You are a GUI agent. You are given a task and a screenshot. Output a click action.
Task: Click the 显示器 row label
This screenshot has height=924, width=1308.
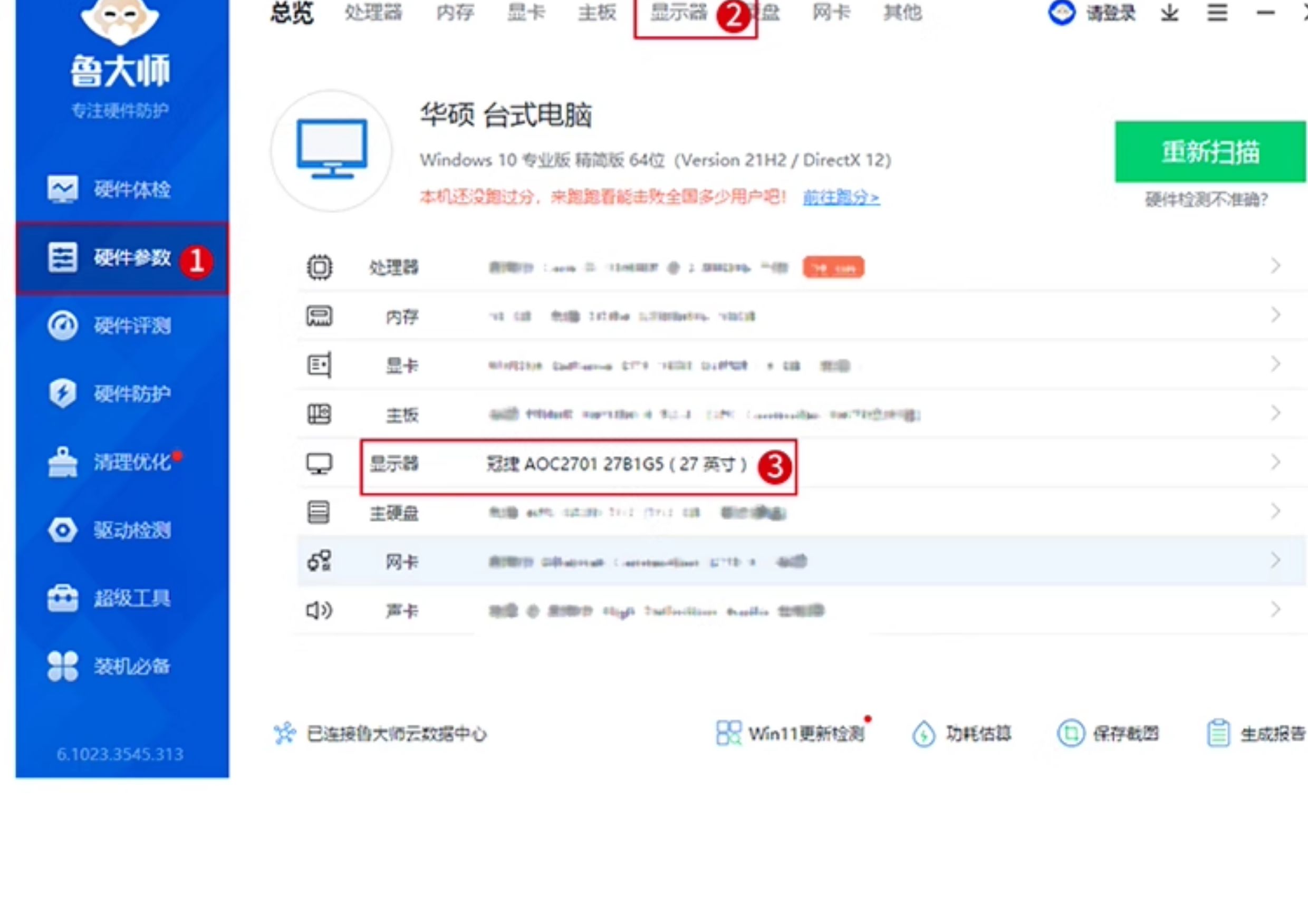pyautogui.click(x=394, y=464)
